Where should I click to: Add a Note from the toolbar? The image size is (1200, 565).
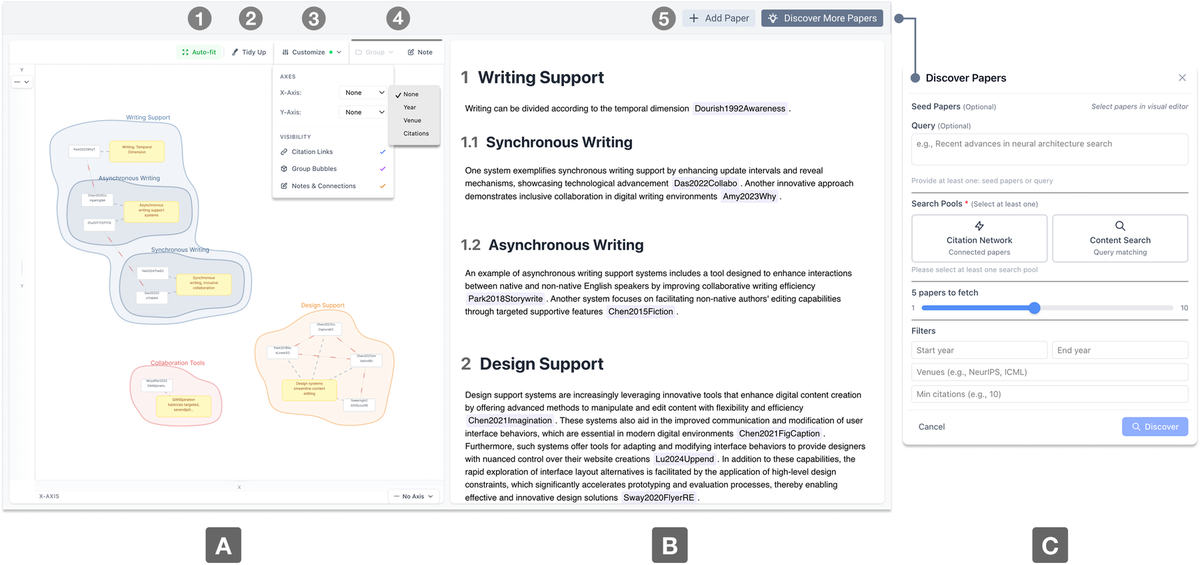click(420, 52)
